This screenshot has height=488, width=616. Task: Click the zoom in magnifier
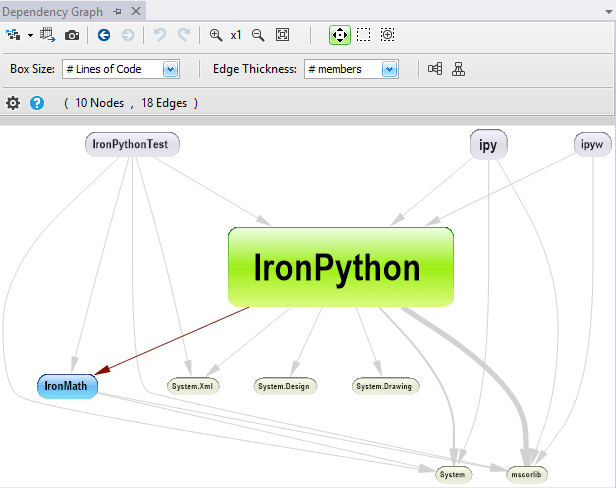215,35
